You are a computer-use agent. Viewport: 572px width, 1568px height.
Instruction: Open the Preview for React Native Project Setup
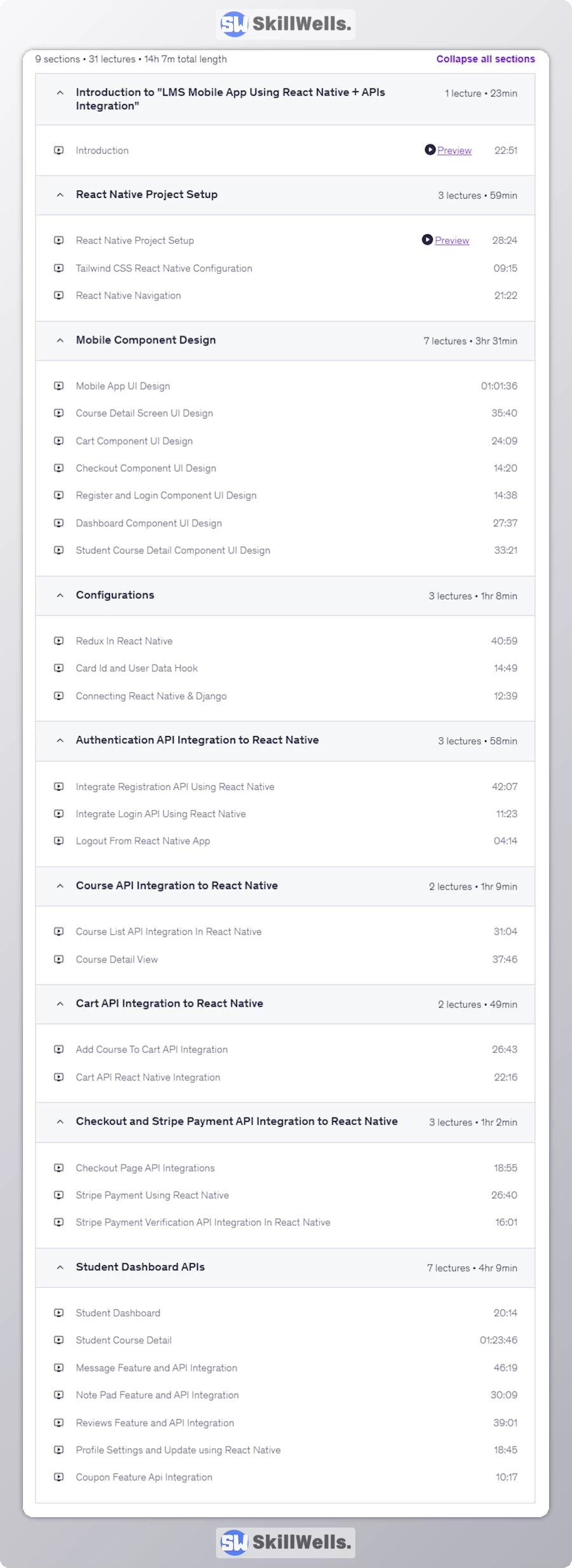[x=451, y=240]
